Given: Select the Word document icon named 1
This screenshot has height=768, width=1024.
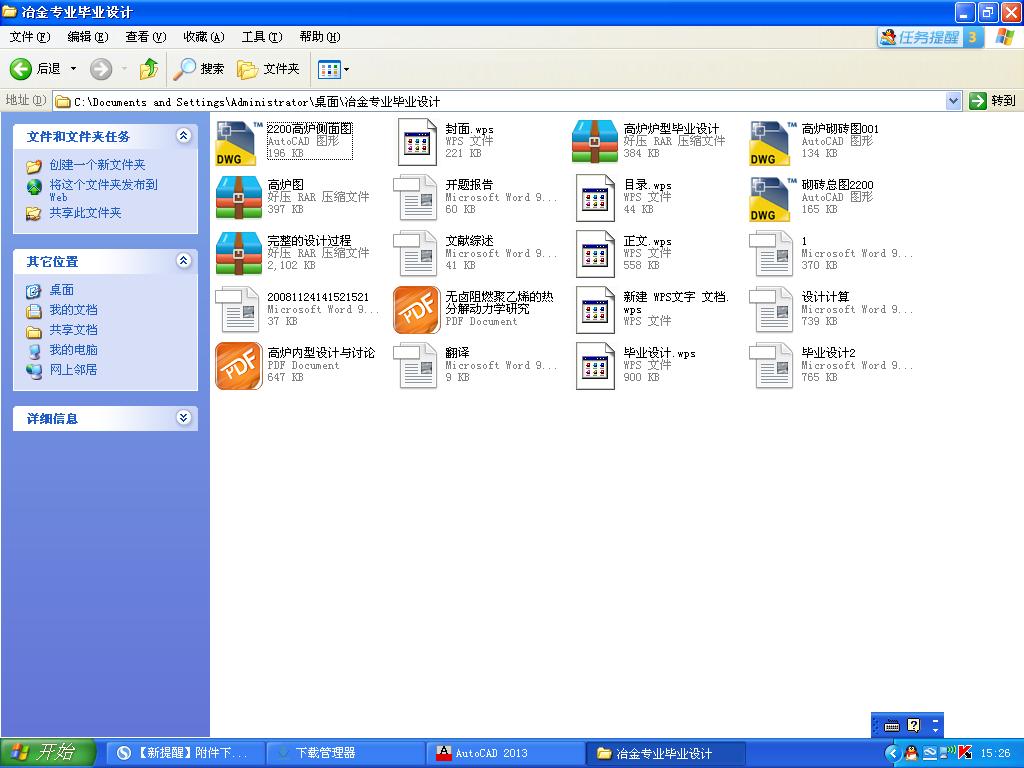Looking at the screenshot, I should 771,254.
